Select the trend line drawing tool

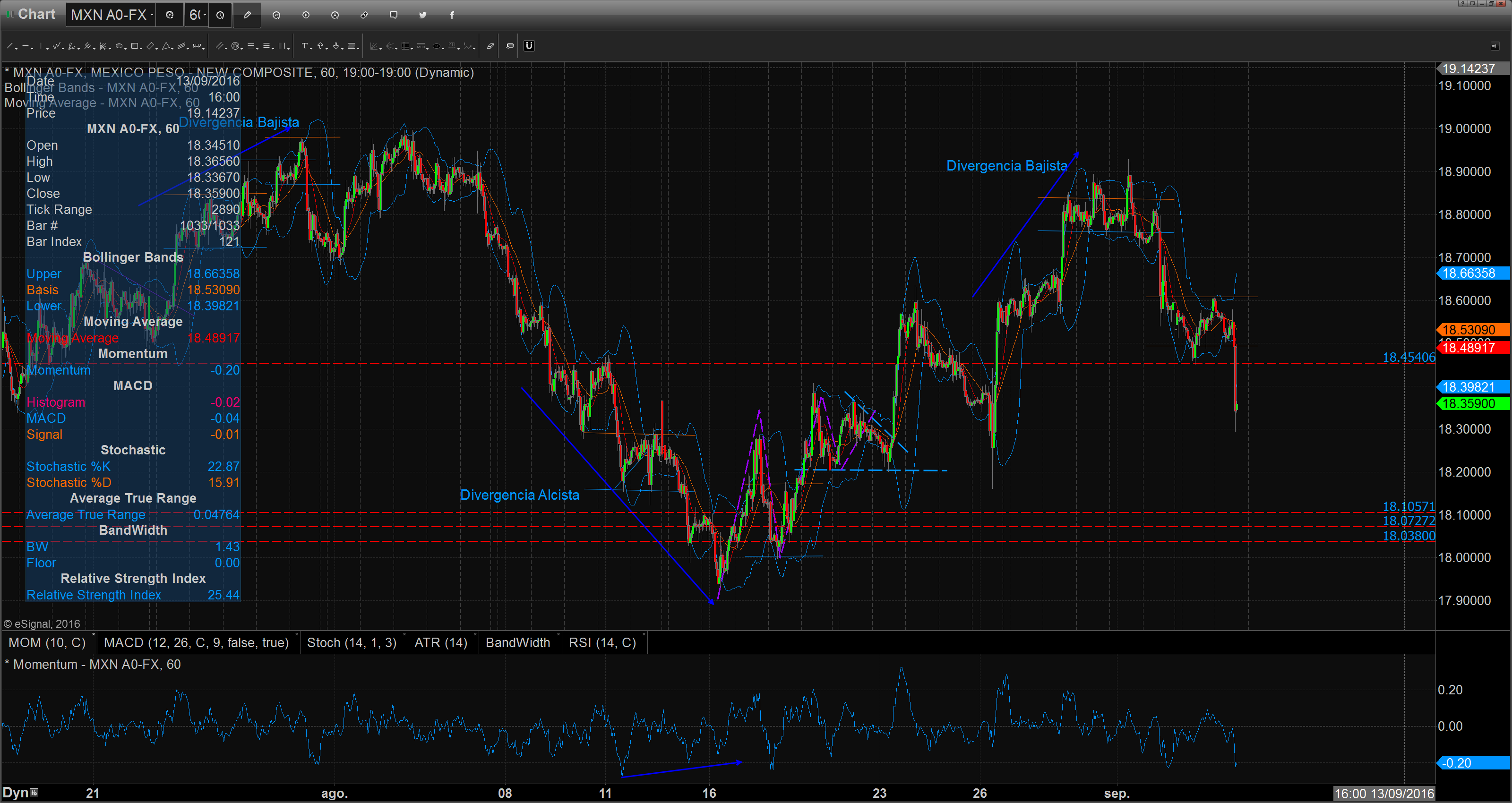pos(9,46)
